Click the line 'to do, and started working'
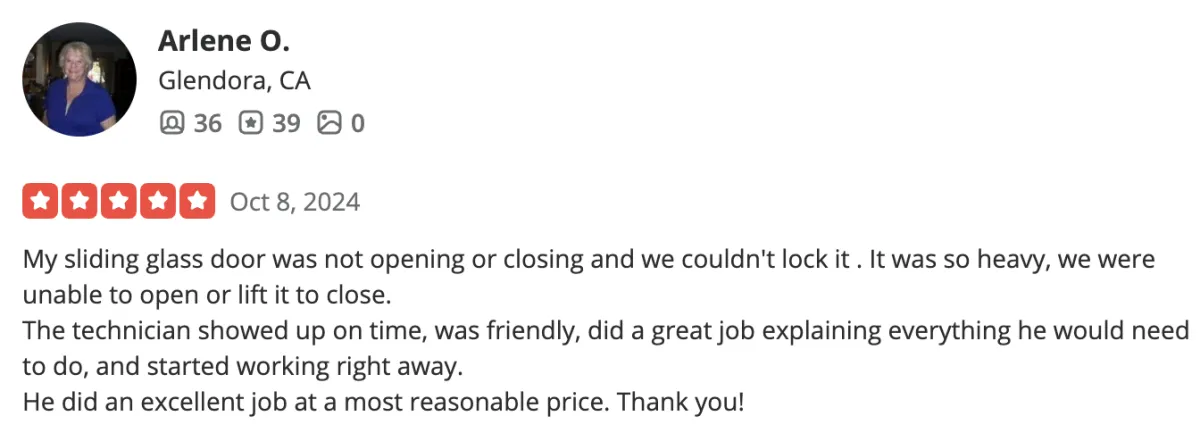 (x=243, y=367)
